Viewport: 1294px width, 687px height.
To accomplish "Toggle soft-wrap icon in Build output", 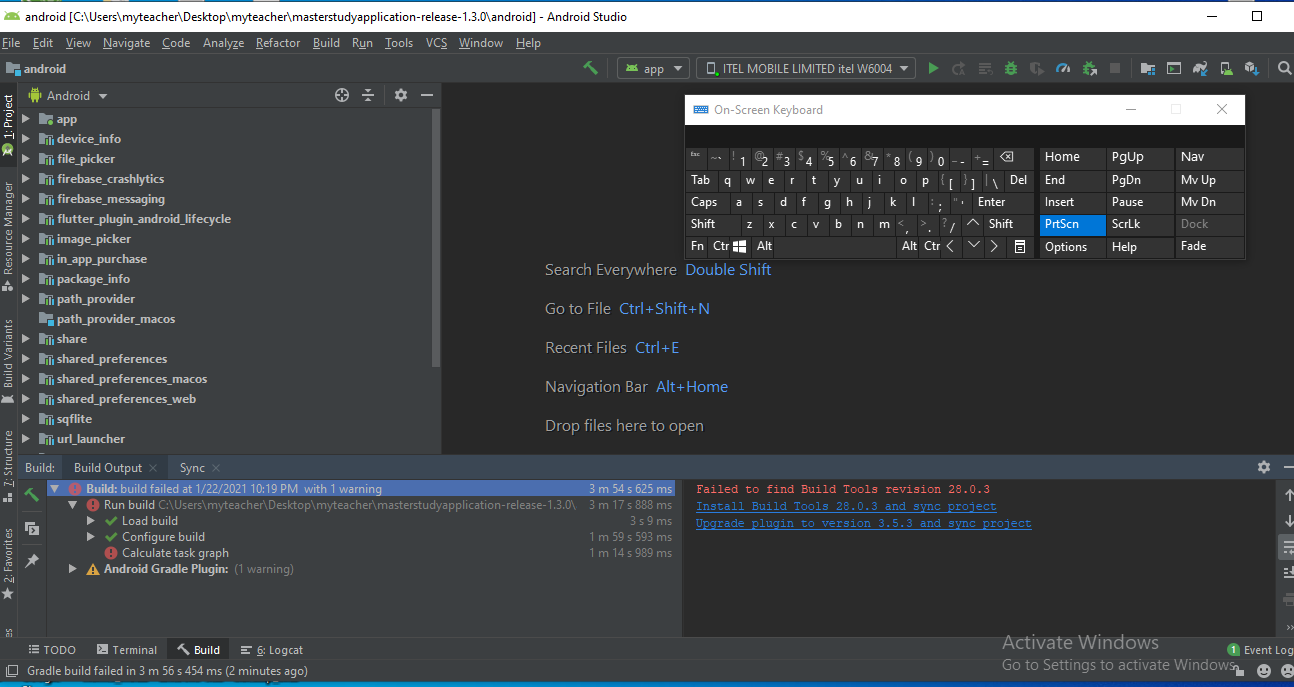I will tap(1286, 547).
